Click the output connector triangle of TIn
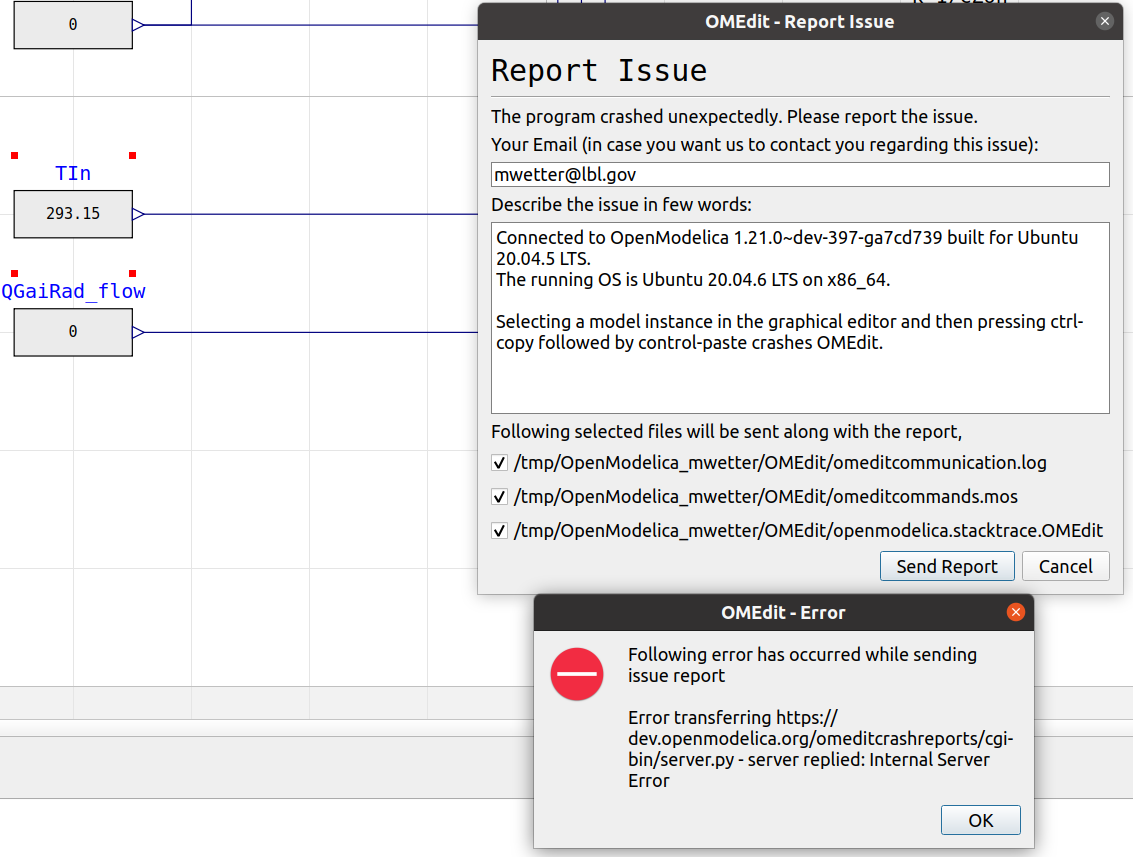This screenshot has width=1133, height=857. [x=139, y=212]
